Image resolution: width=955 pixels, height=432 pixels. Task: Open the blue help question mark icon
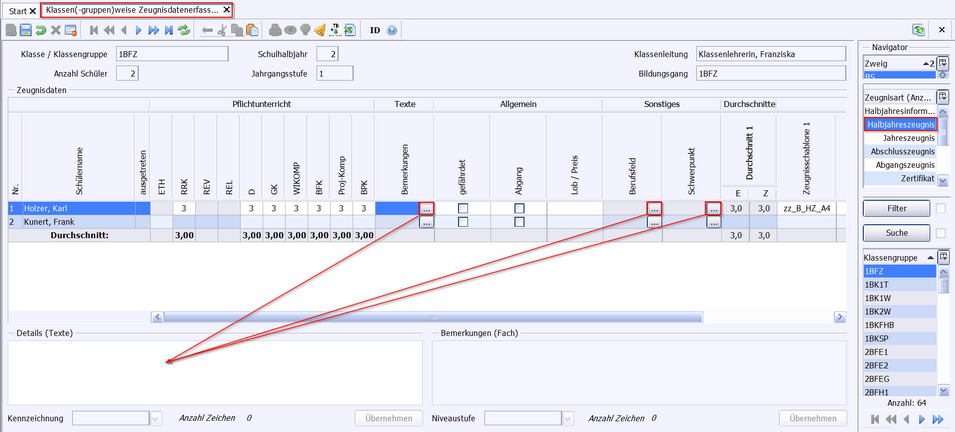[x=392, y=30]
